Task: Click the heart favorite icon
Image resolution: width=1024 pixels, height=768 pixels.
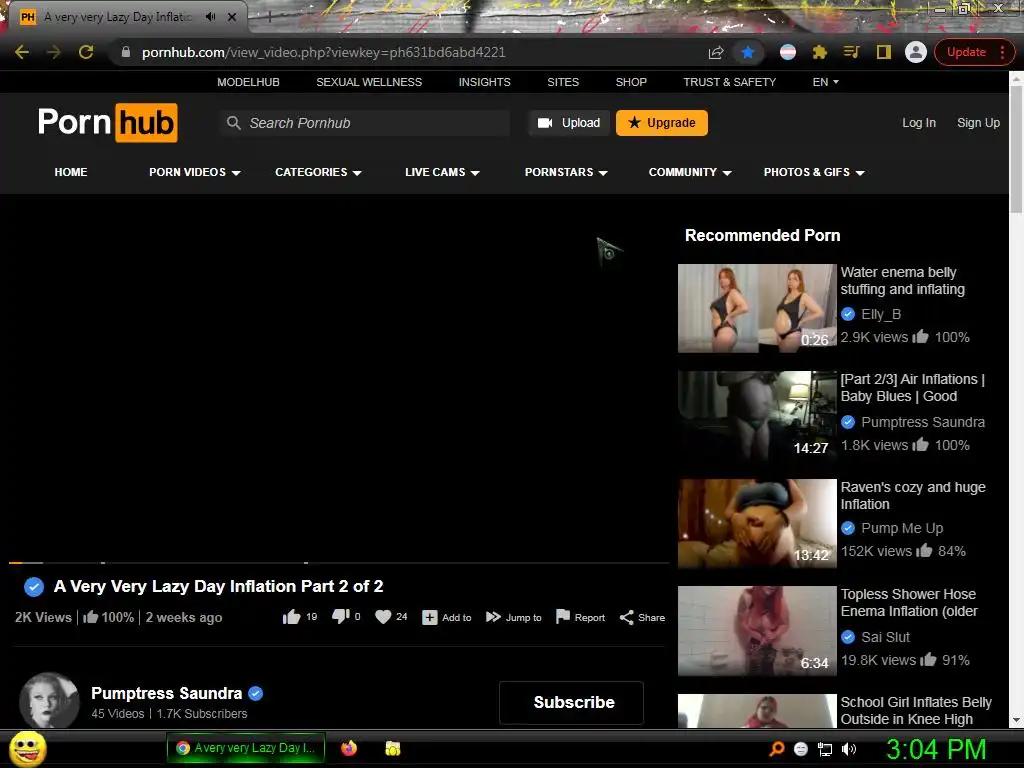Action: pyautogui.click(x=383, y=617)
